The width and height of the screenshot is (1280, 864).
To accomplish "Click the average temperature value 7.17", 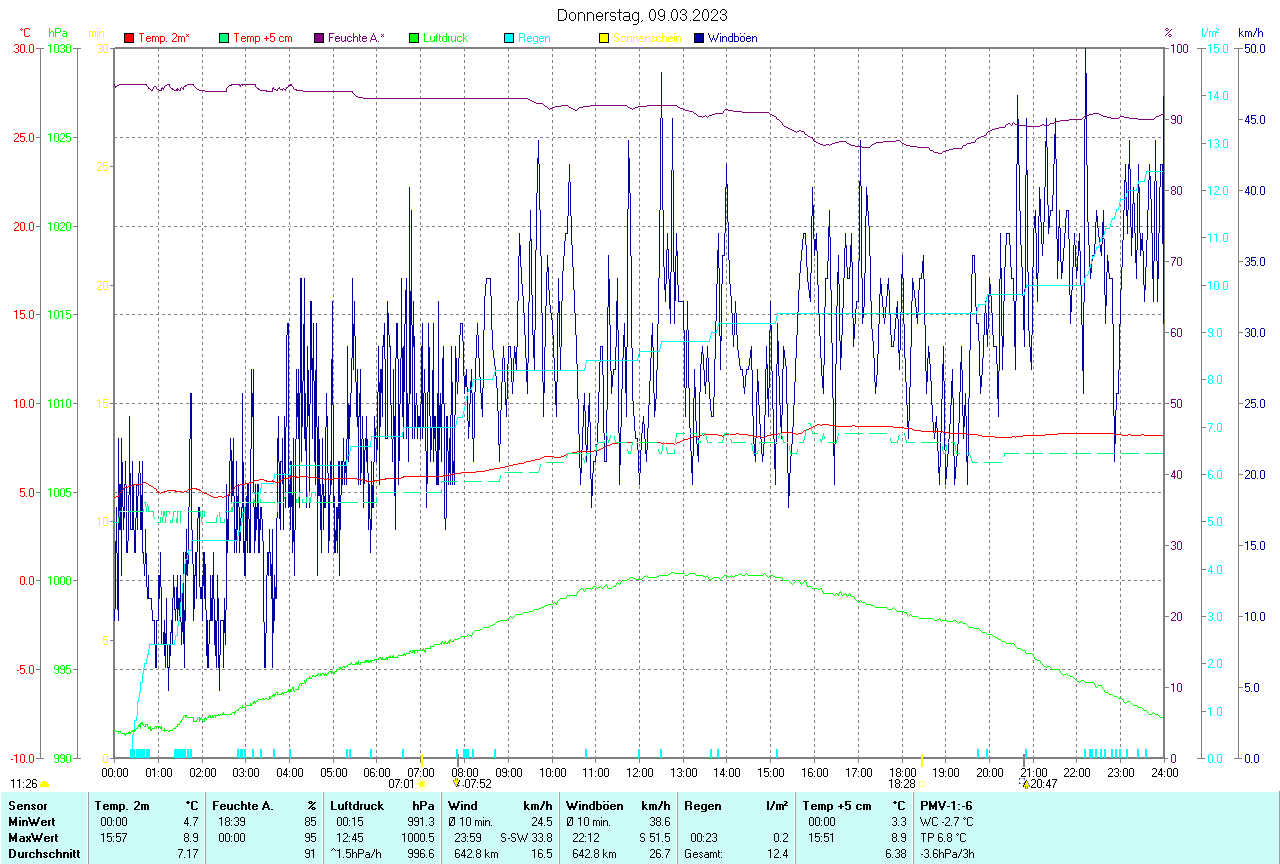I will click(x=188, y=854).
